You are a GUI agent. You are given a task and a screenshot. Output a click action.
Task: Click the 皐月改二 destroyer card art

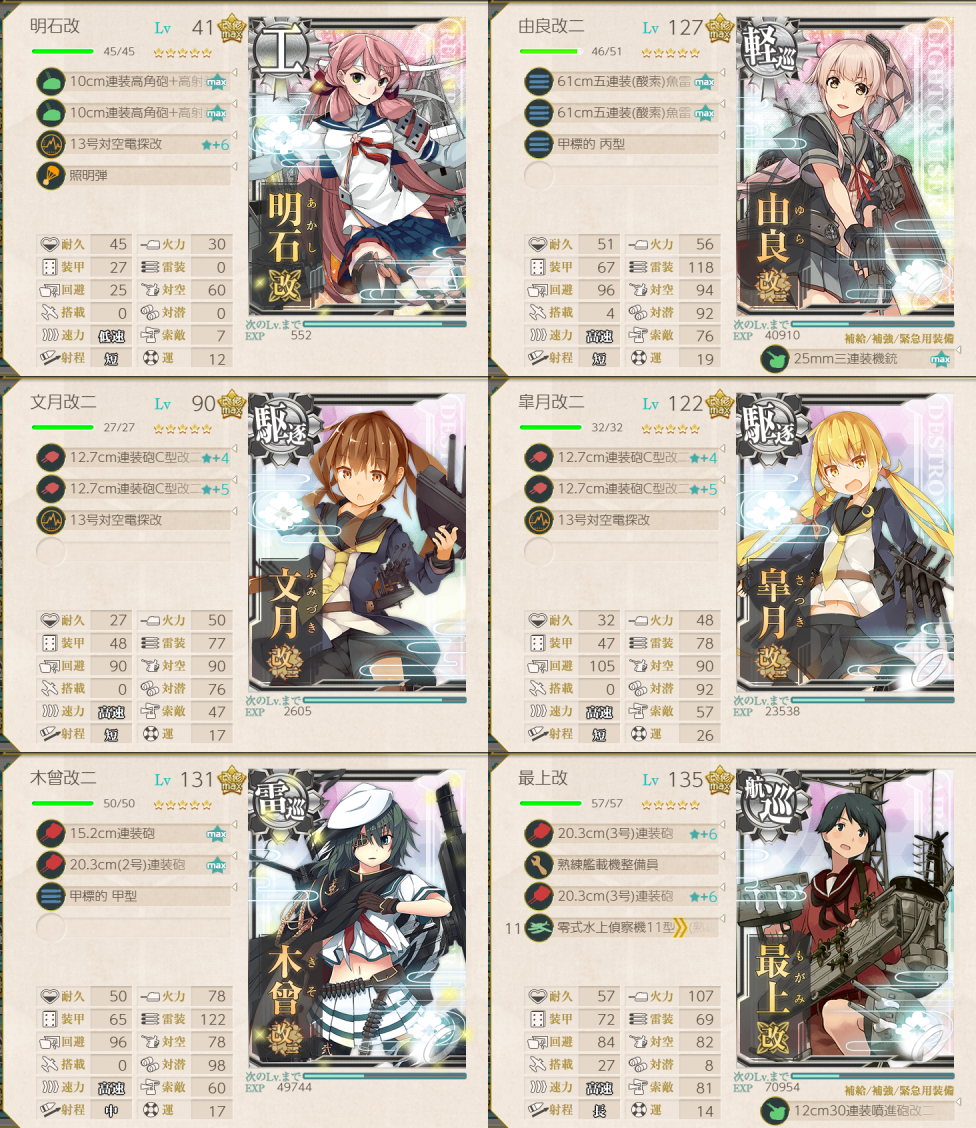(846, 542)
